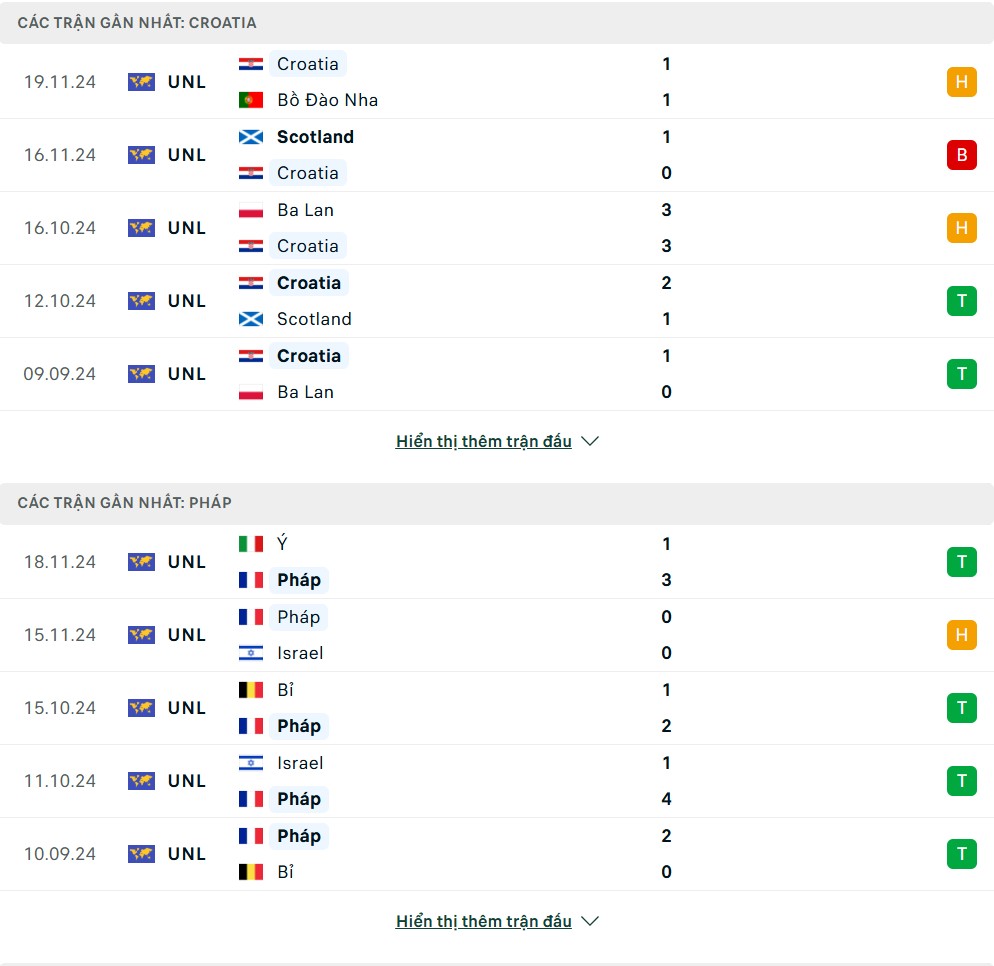Screen dimensions: 994x966
Task: Expand more Croatia matches via the chevron arrow
Action: [590, 441]
